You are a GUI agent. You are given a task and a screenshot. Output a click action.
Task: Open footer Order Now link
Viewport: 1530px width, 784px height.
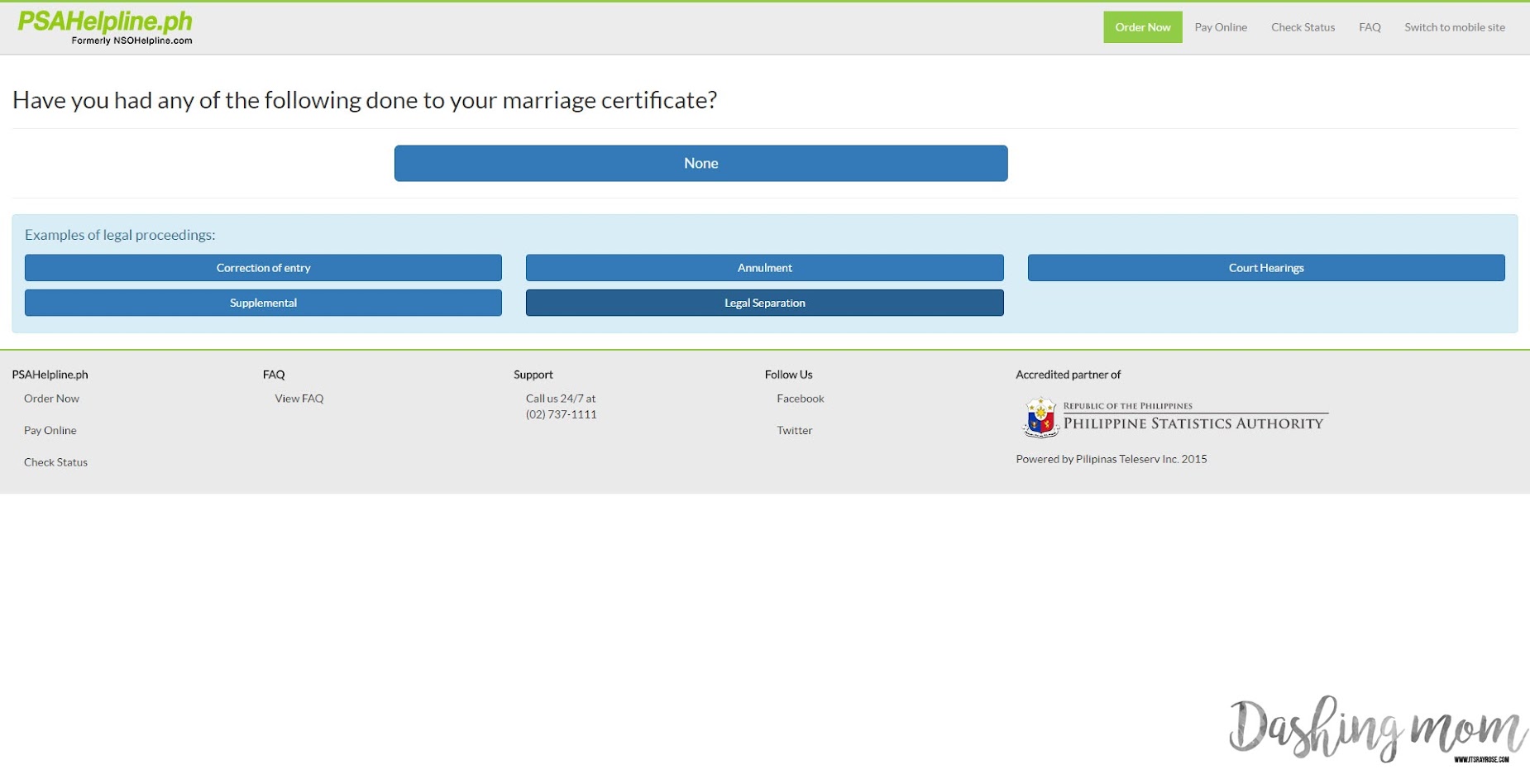pyautogui.click(x=51, y=399)
